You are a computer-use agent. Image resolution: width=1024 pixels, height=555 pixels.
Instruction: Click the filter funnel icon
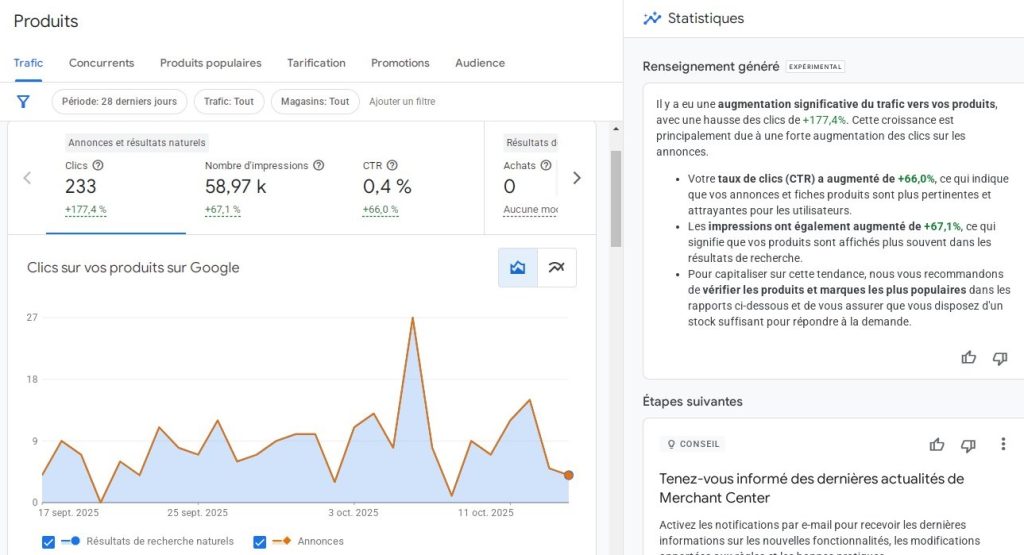23,101
